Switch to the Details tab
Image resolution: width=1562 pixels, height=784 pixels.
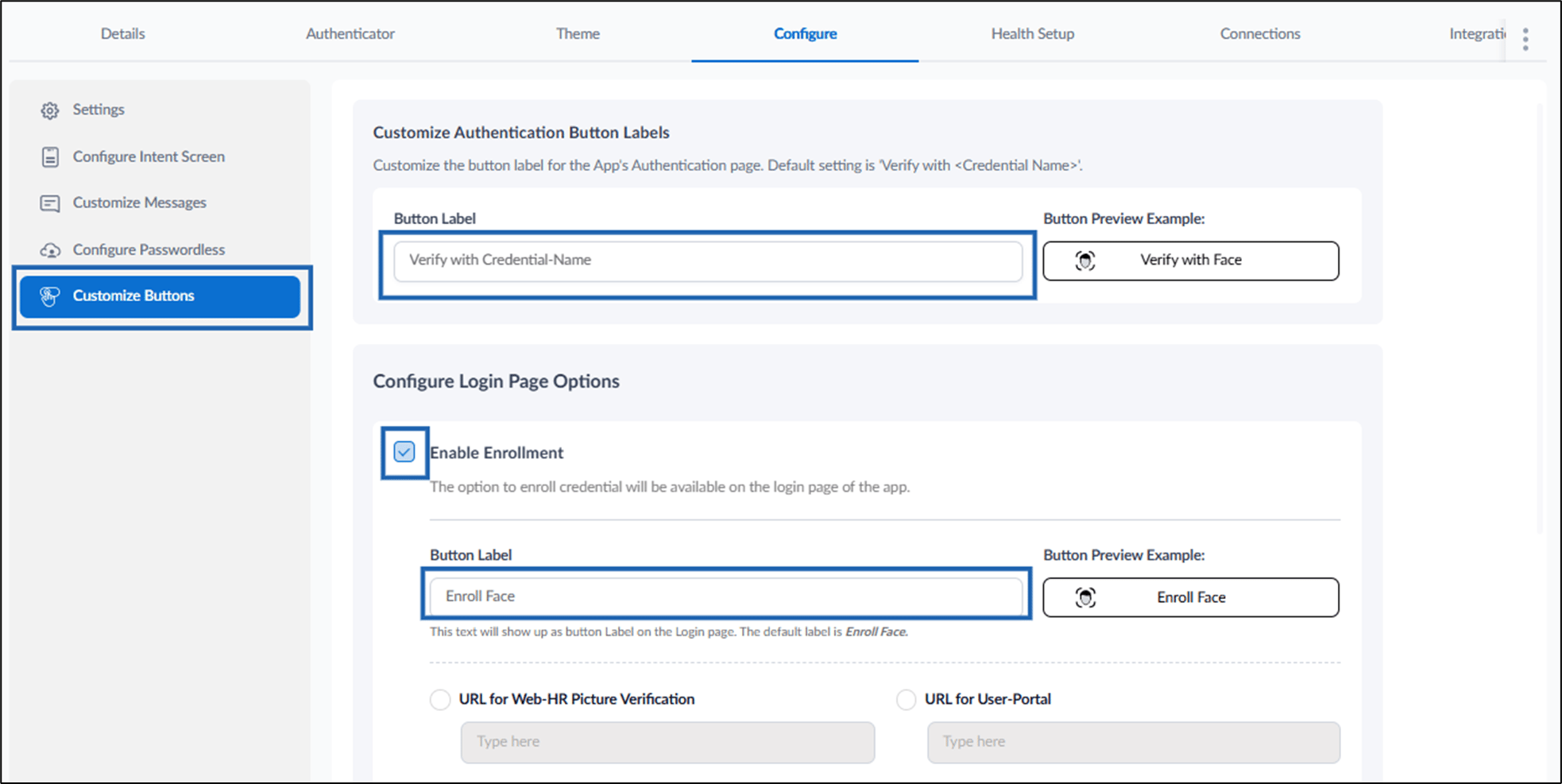click(123, 33)
